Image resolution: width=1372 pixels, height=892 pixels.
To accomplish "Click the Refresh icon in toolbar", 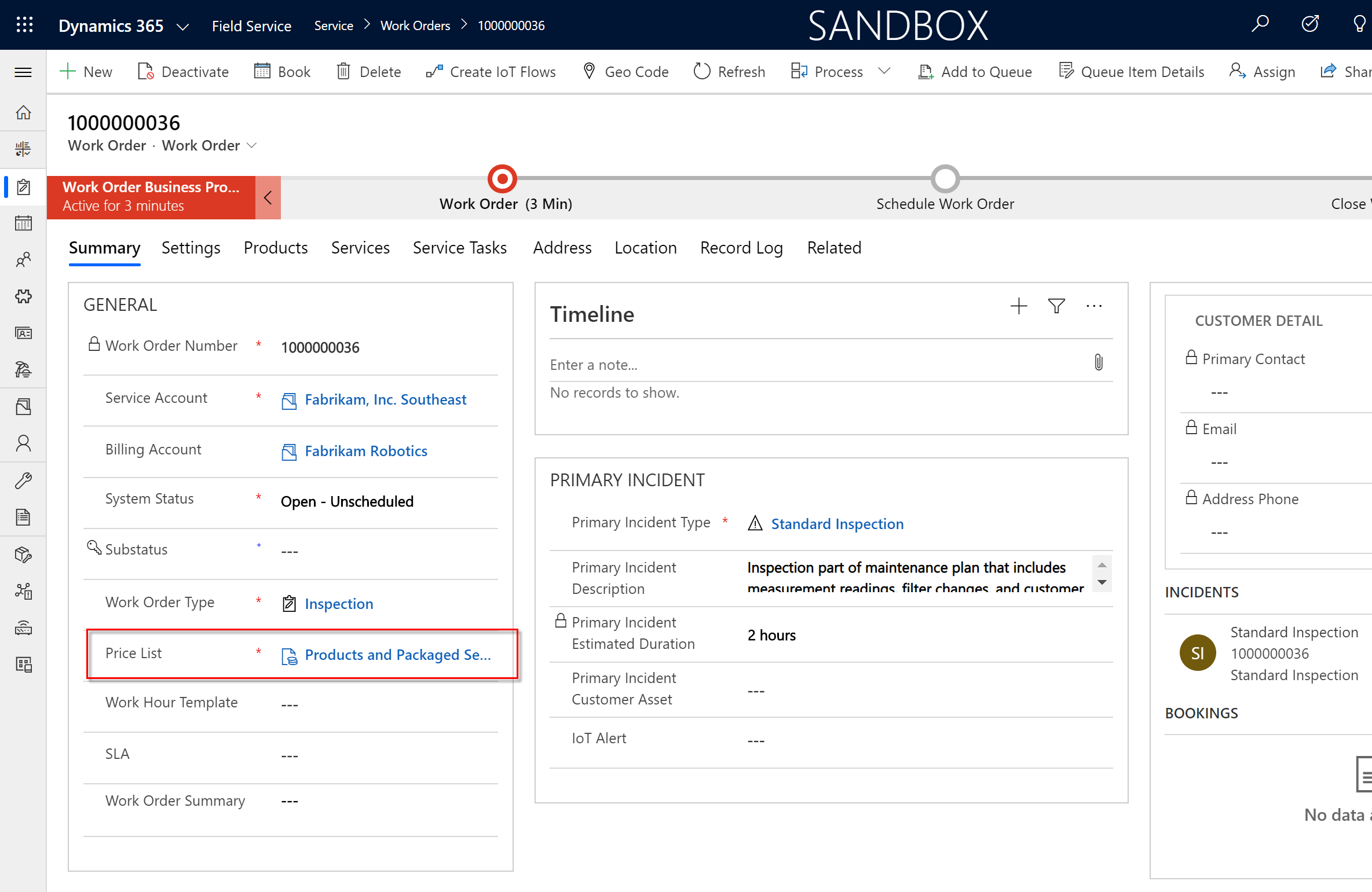I will [x=700, y=71].
